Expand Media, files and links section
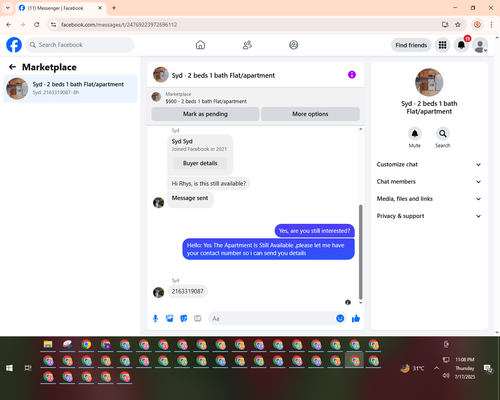Screen dimensions: 500x400 click(x=429, y=199)
